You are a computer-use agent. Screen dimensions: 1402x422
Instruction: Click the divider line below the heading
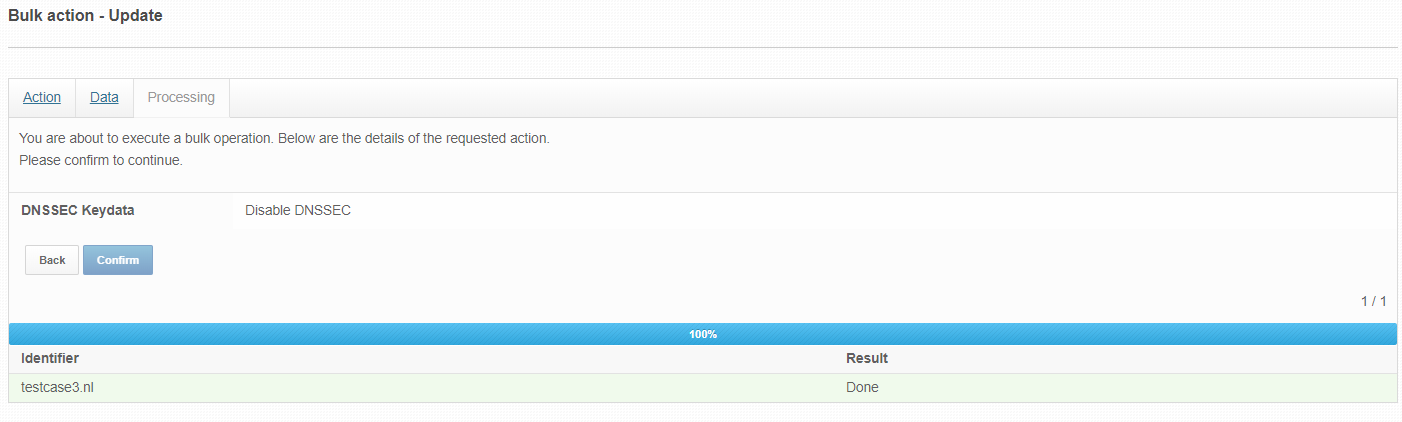[x=702, y=47]
